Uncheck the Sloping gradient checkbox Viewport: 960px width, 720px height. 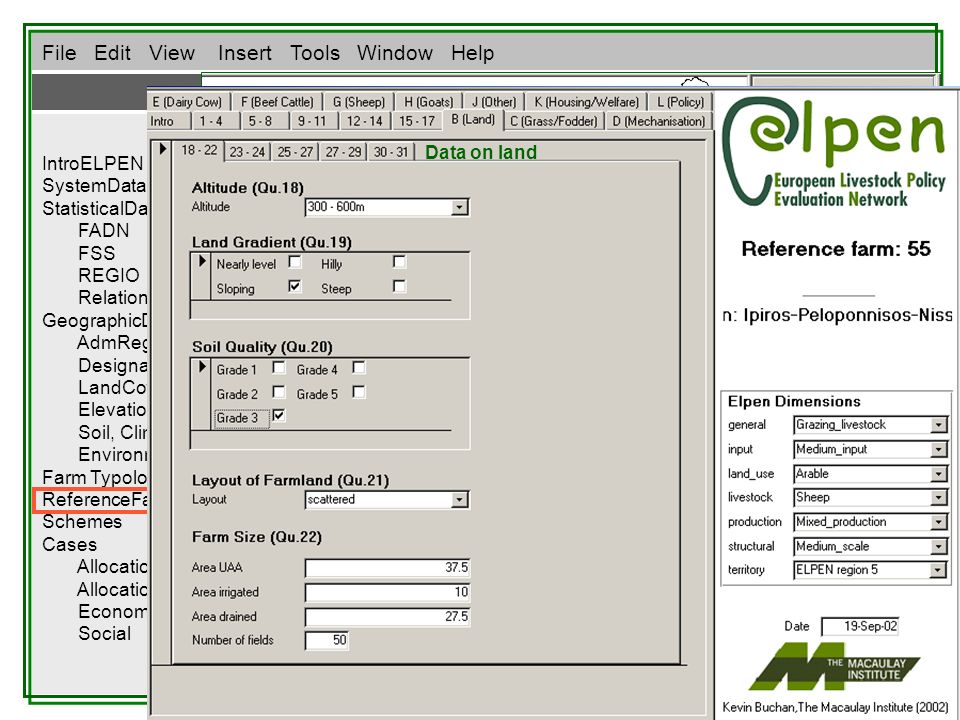pos(295,286)
